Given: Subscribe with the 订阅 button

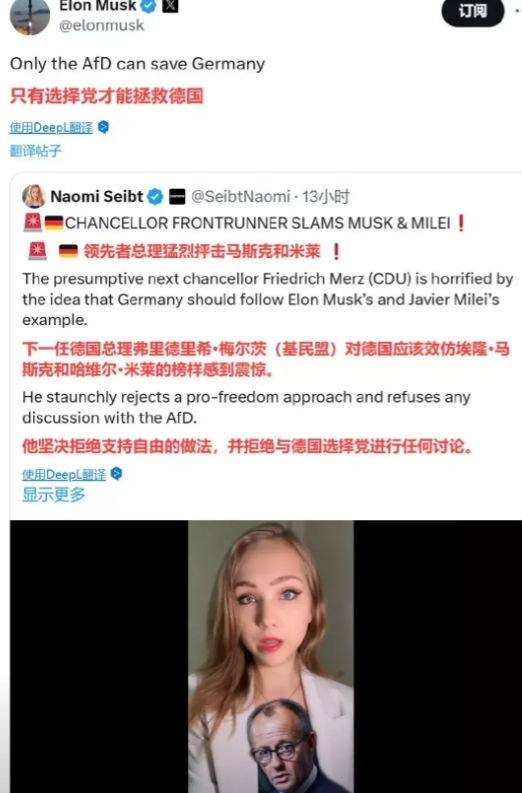Looking at the screenshot, I should click(473, 11).
